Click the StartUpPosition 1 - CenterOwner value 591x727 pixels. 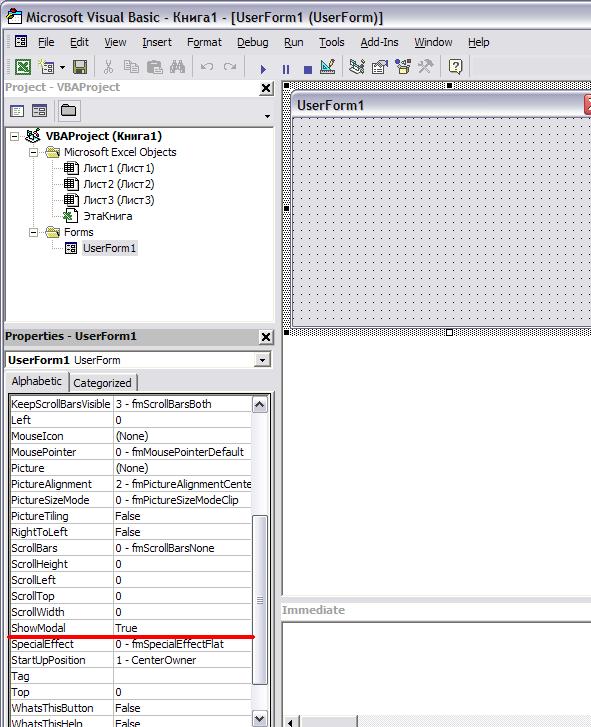click(182, 660)
